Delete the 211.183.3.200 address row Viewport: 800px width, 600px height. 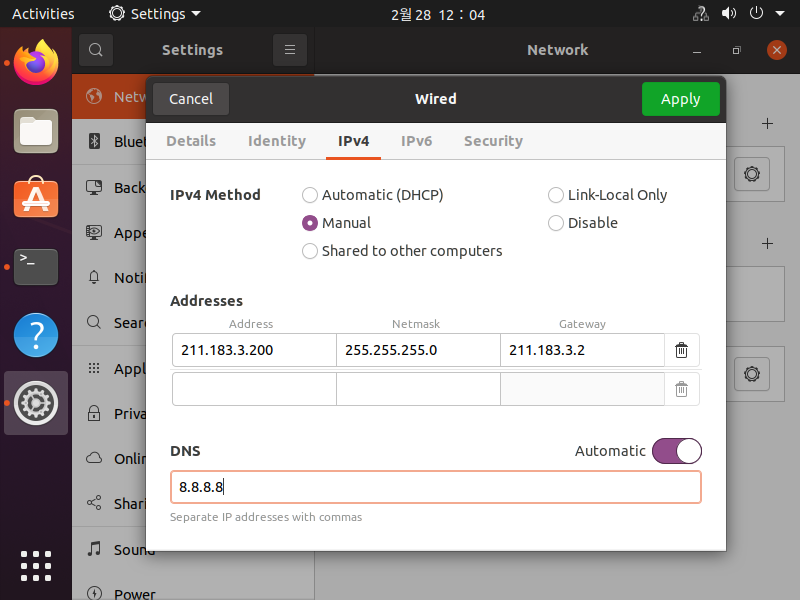click(x=681, y=351)
